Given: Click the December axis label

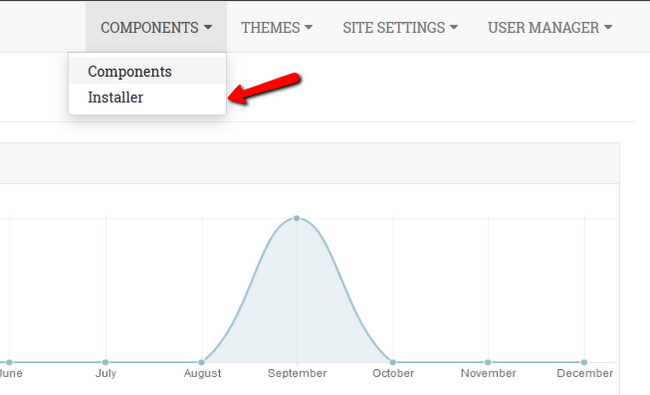Looking at the screenshot, I should (x=585, y=373).
